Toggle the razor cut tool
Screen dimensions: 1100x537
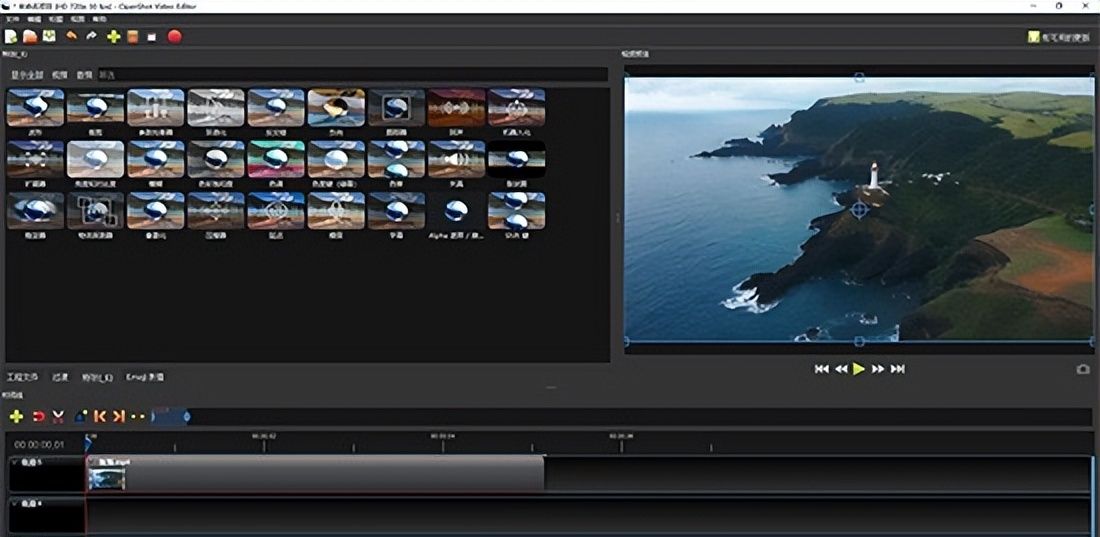pos(58,416)
